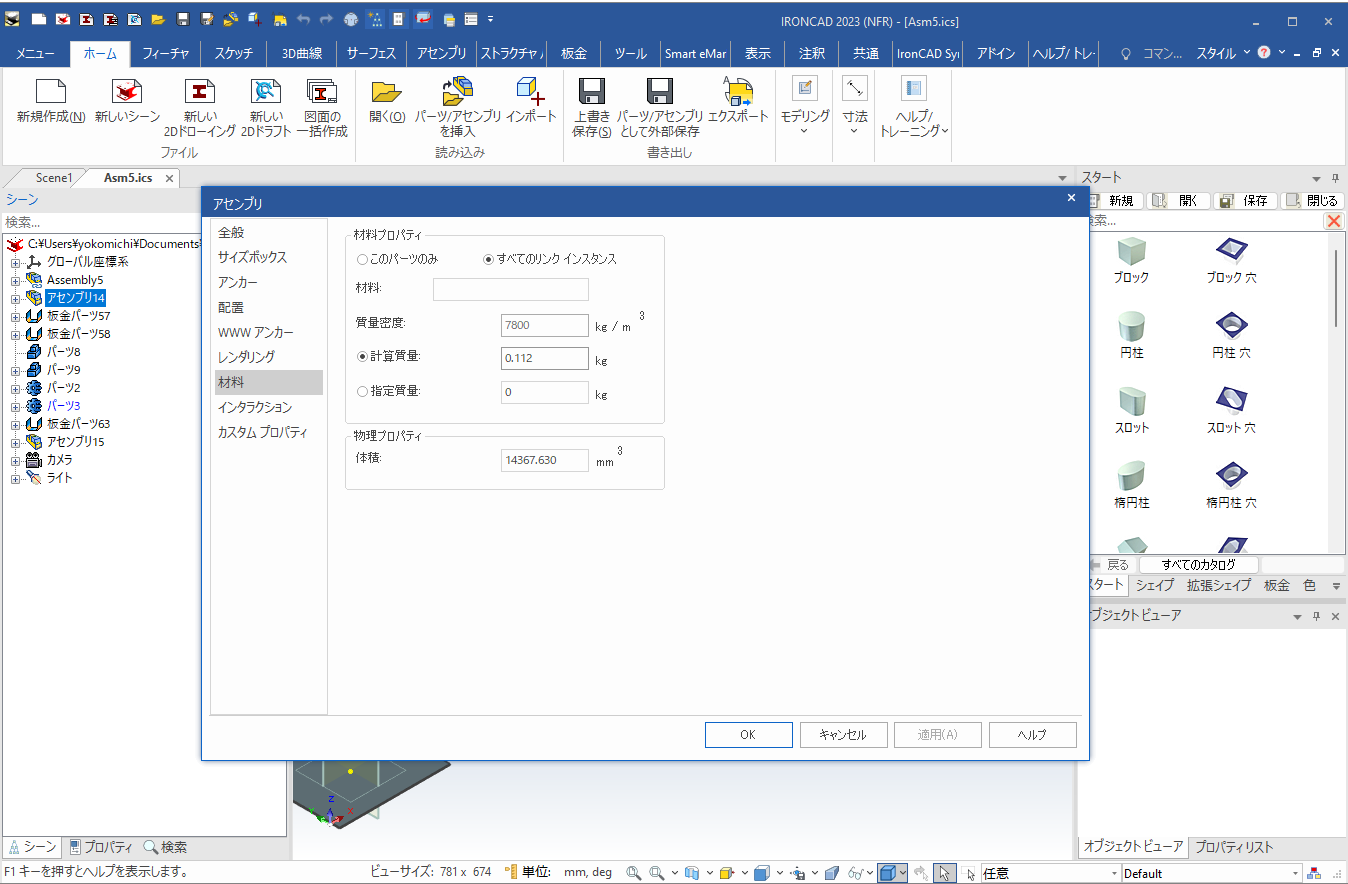
Task: Click the 材料 text input field
Action: coord(510,290)
